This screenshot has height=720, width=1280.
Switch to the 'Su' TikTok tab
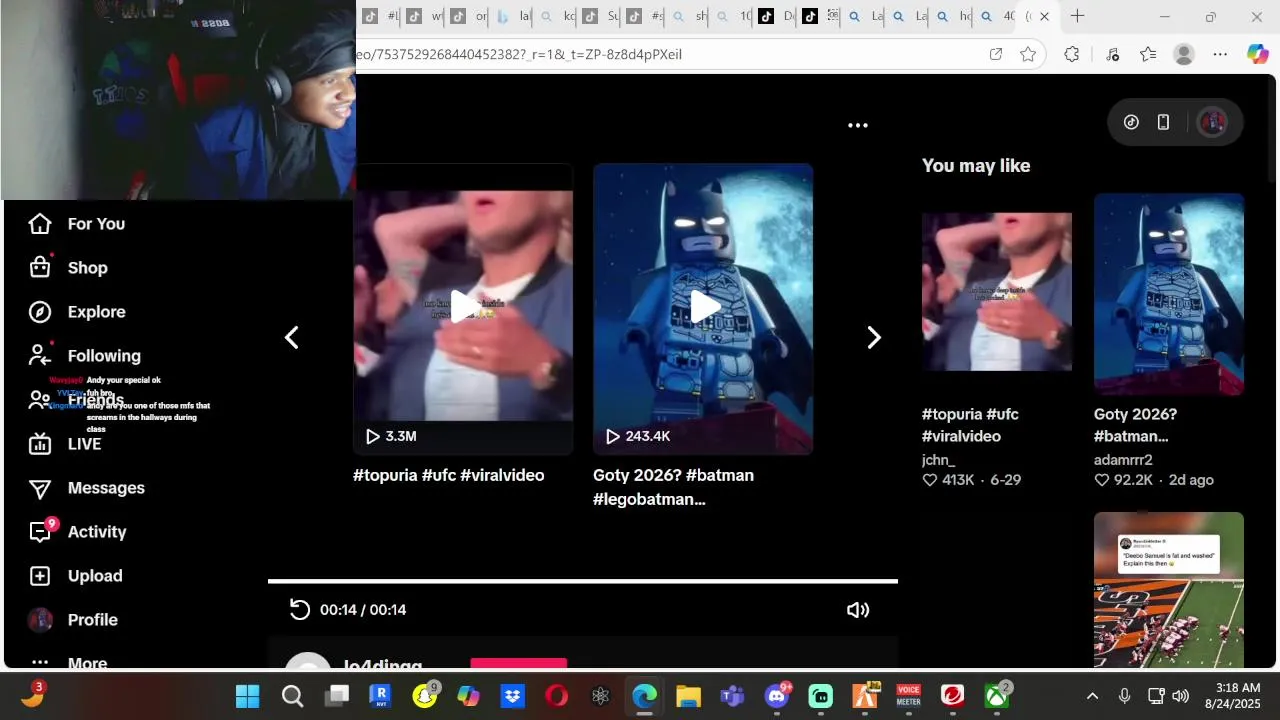[x=602, y=16]
